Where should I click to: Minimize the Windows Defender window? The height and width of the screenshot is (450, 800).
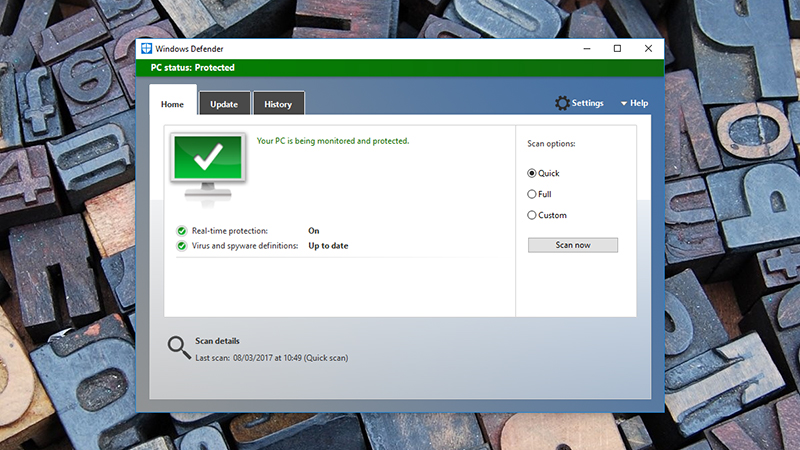(587, 48)
